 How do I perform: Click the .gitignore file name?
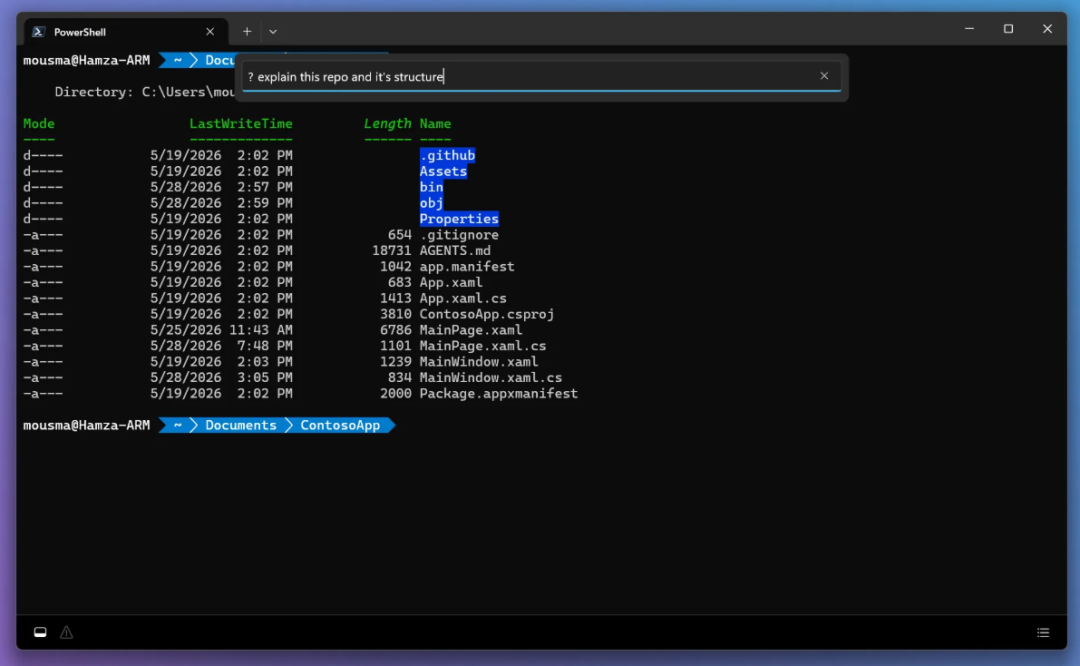(459, 234)
